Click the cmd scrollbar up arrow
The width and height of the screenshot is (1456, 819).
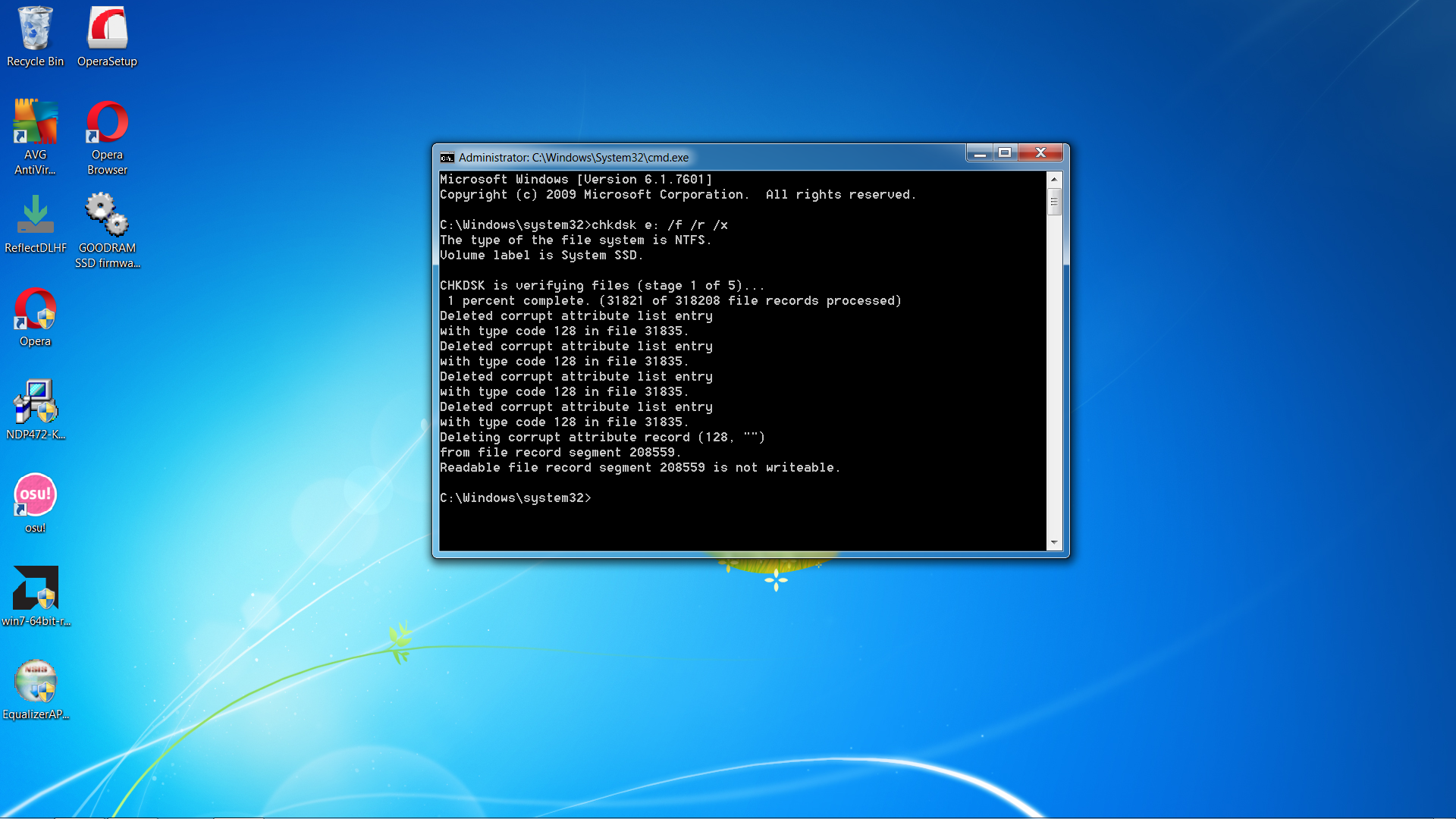pyautogui.click(x=1054, y=179)
